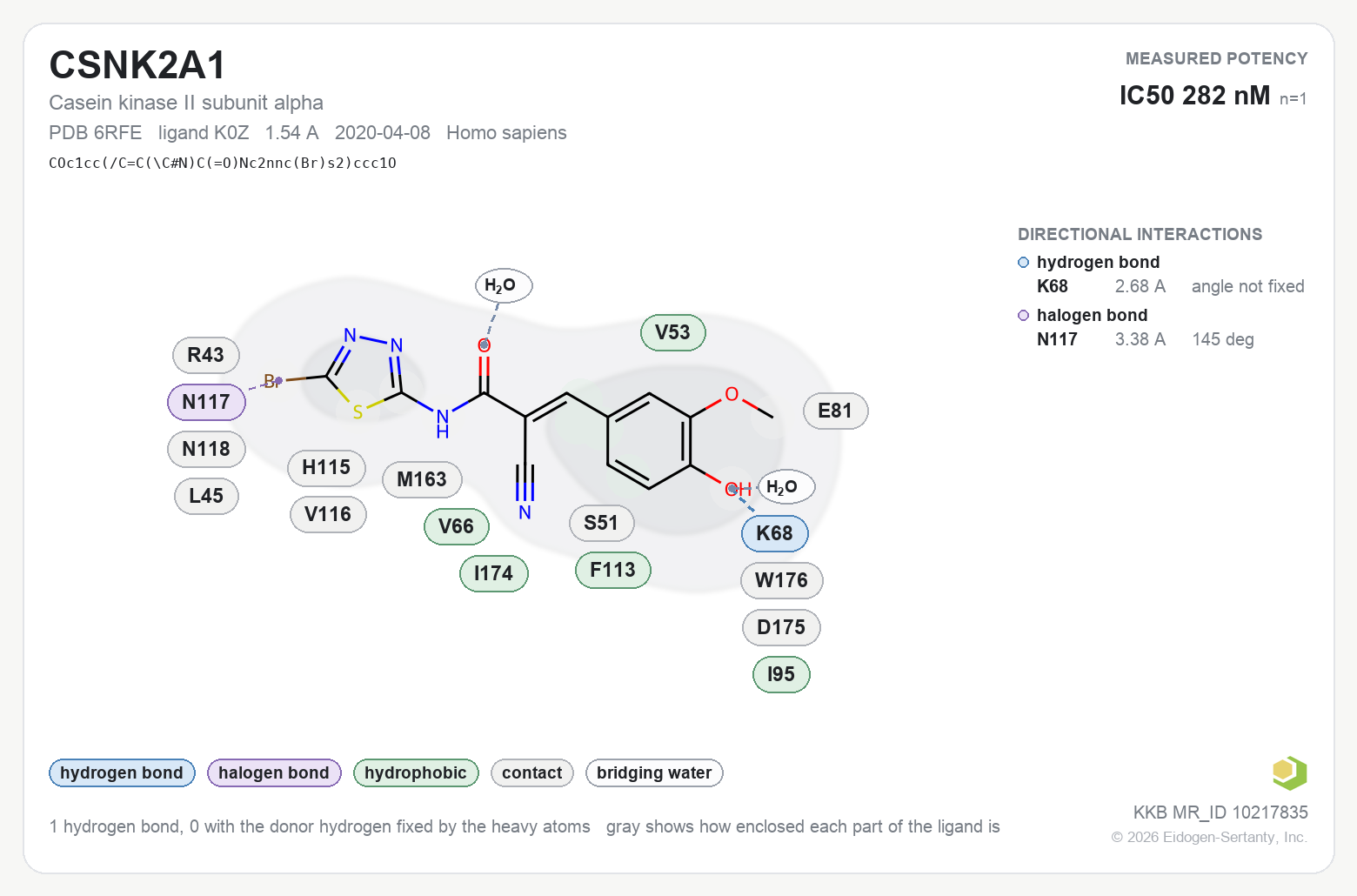Click the H2O bubble beside the OH group
Viewport: 1357px width, 896px height.
point(785,487)
